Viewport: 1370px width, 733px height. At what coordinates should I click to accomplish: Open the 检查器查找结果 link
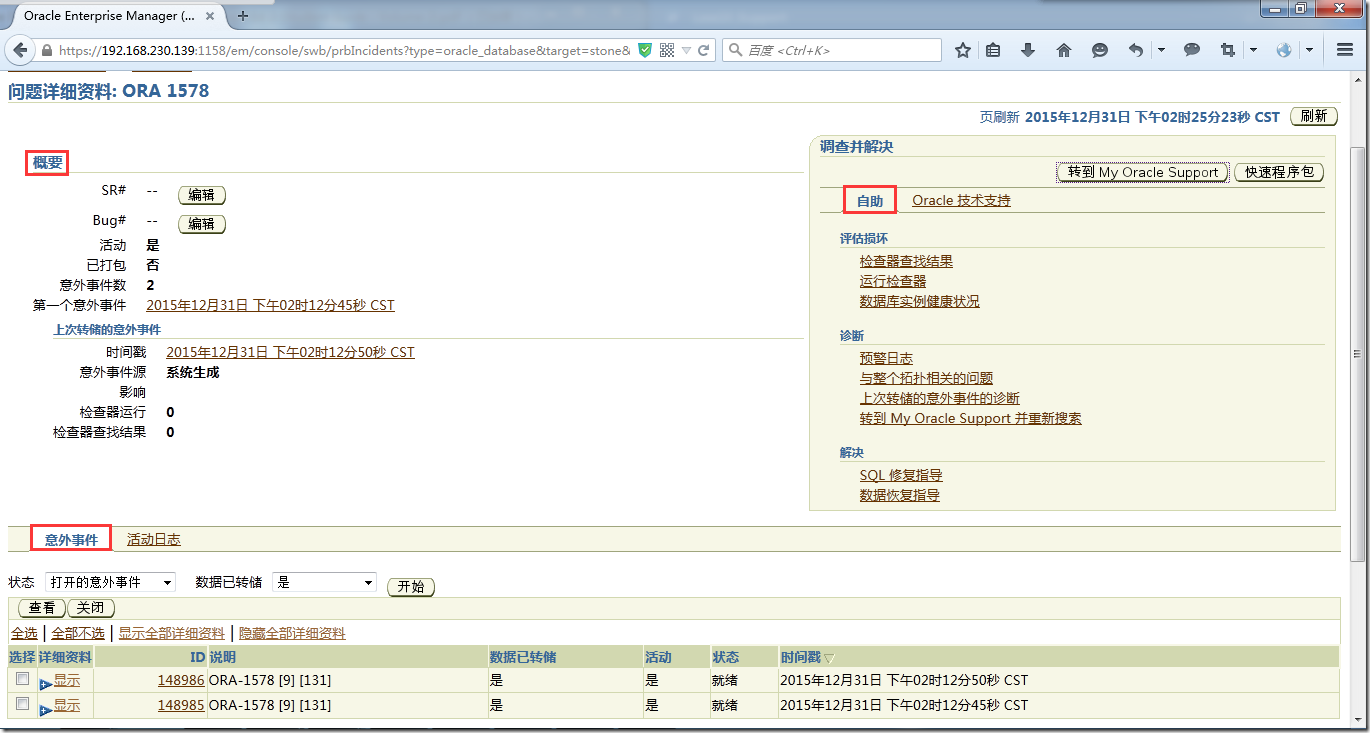906,261
